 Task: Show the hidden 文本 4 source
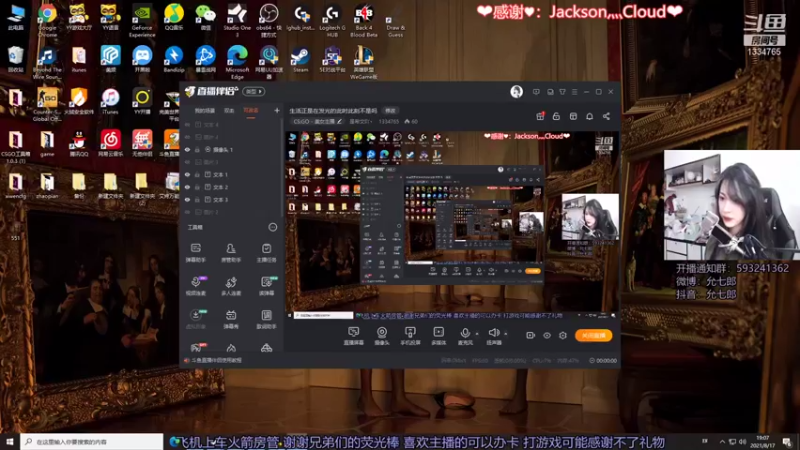click(x=187, y=124)
